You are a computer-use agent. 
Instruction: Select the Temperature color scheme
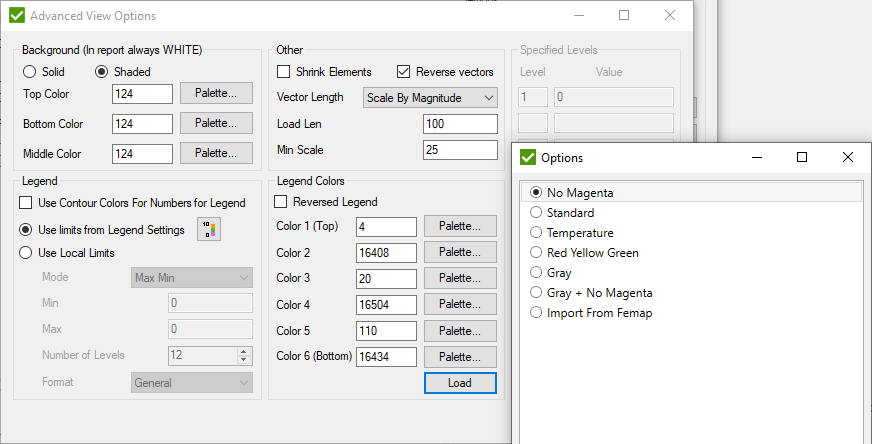[536, 233]
